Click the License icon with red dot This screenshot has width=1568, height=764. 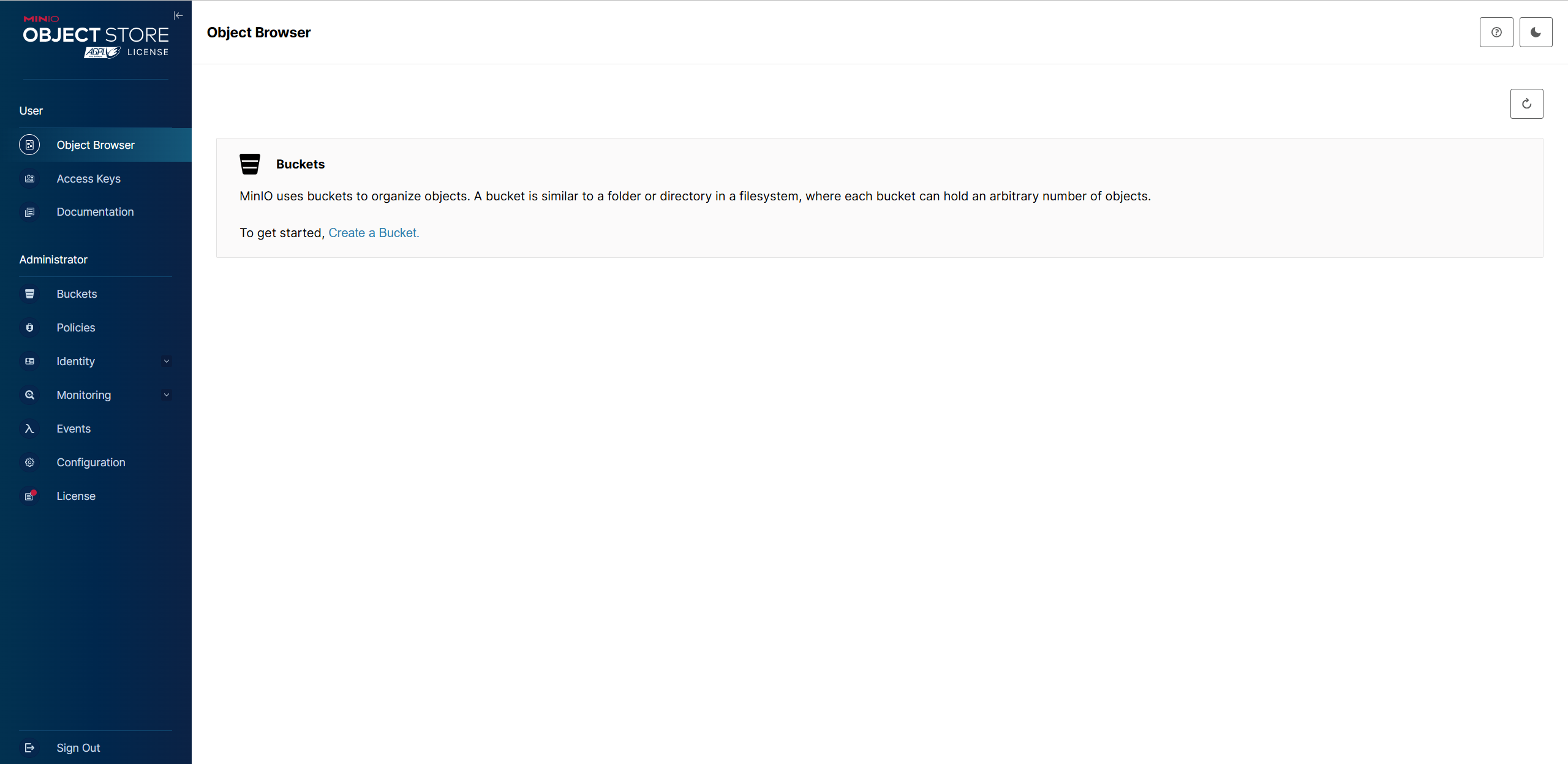tap(29, 496)
